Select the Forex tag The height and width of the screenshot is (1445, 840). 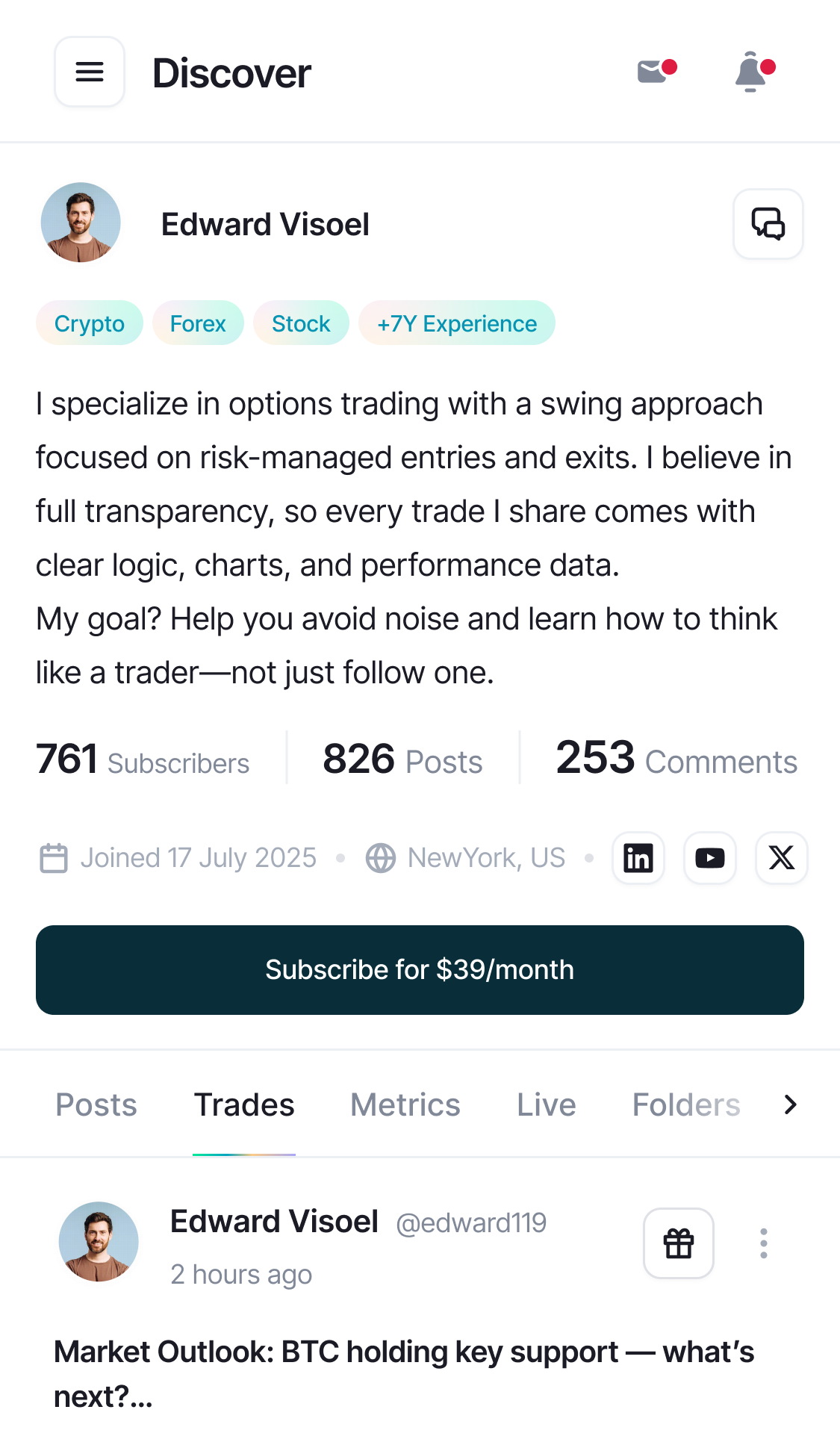[x=198, y=323]
